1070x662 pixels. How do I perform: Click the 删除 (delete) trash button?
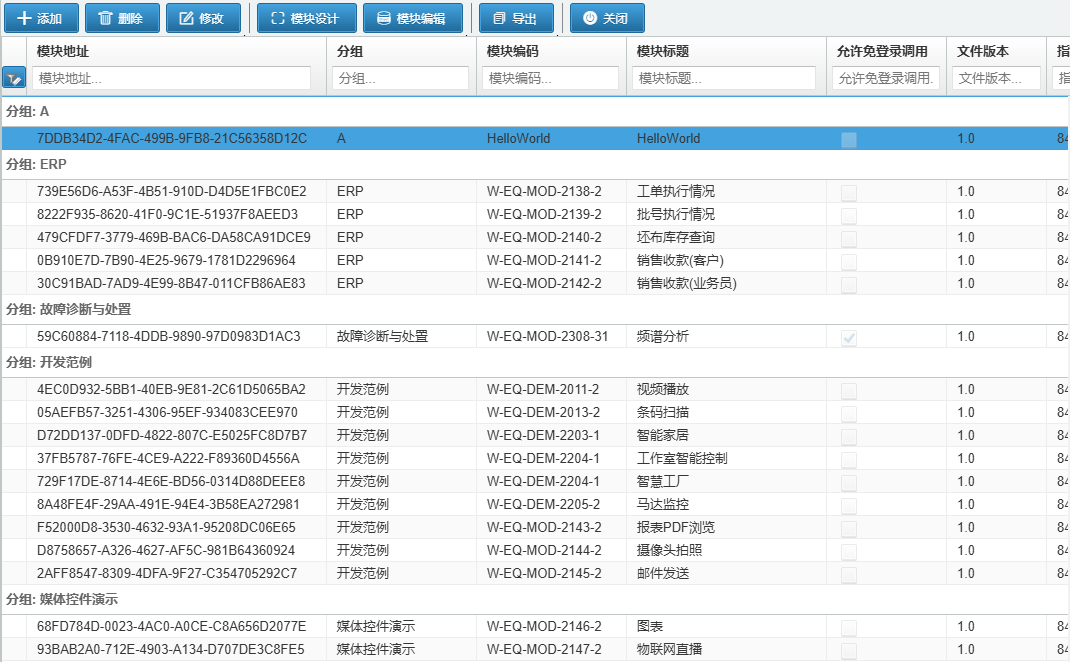122,18
